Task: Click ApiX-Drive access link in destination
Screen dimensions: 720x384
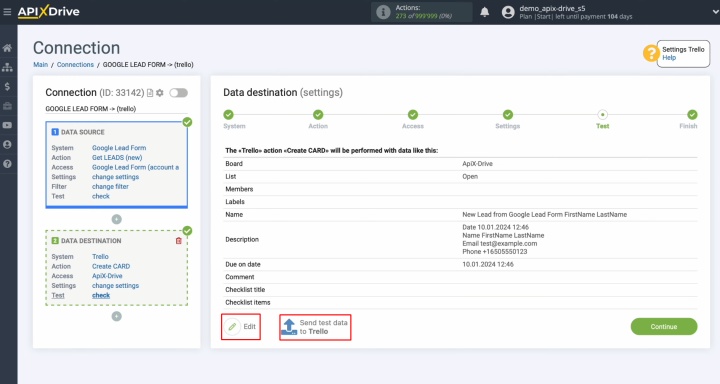Action: pyautogui.click(x=107, y=276)
